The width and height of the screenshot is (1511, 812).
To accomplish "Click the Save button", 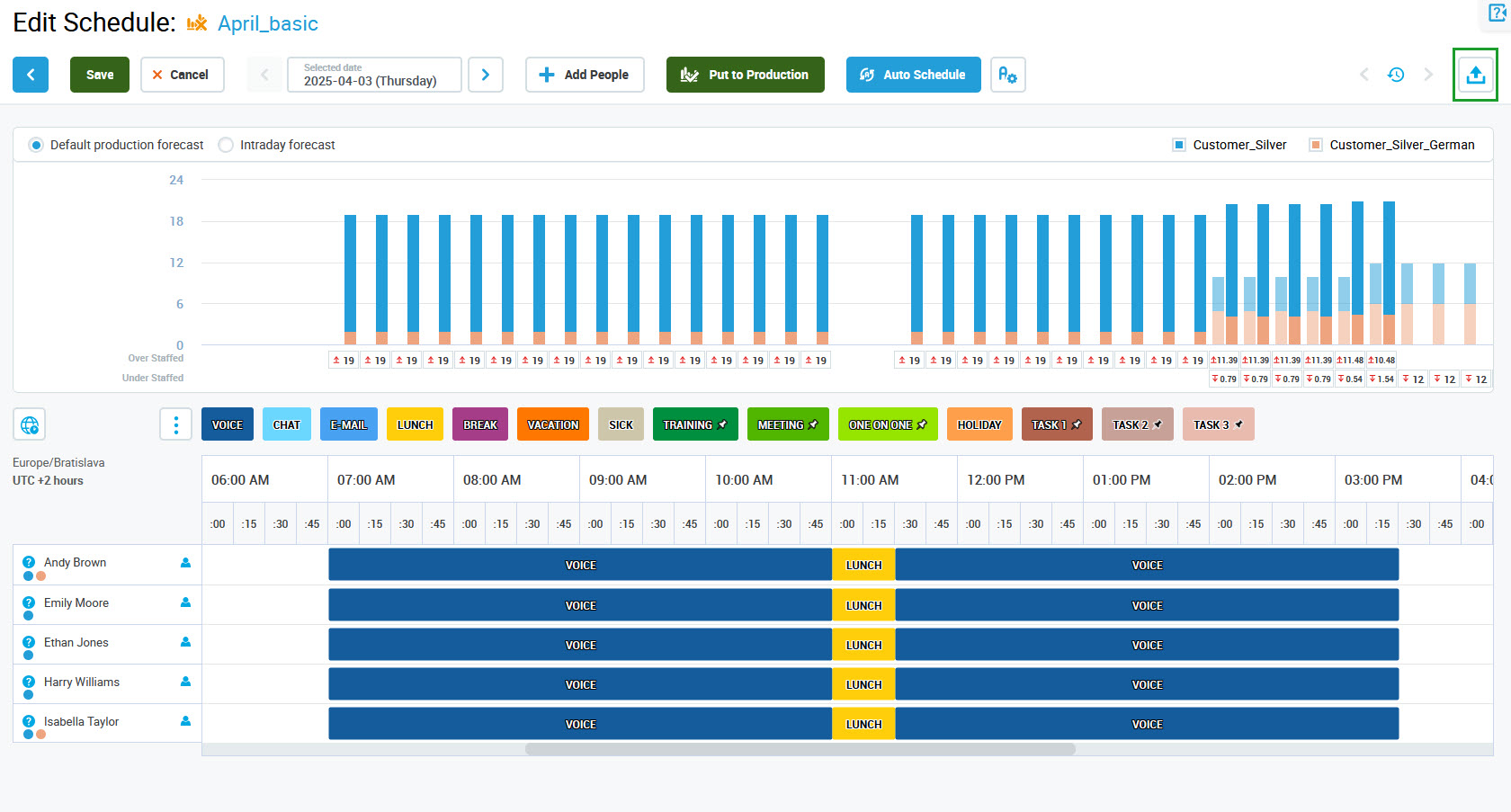I will point(100,75).
